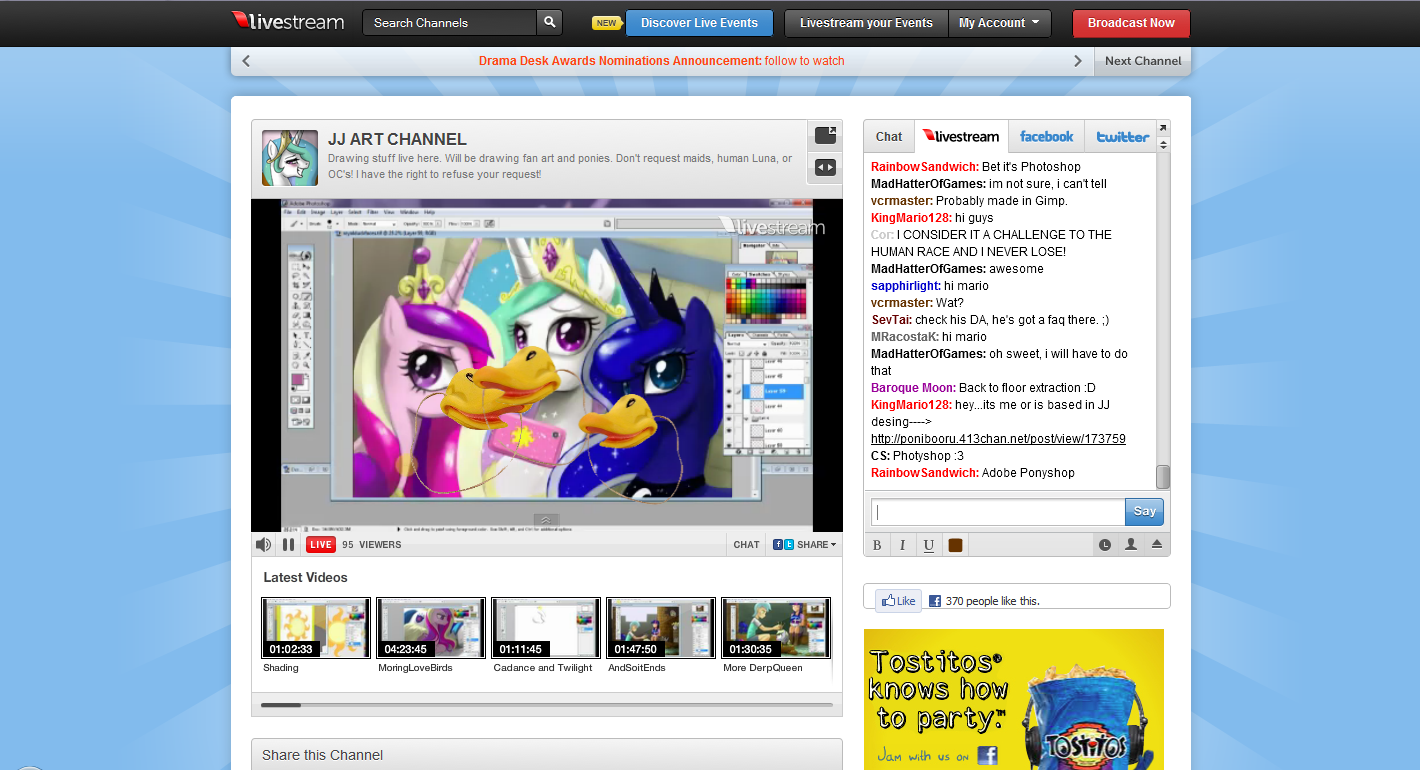The width and height of the screenshot is (1420, 770).
Task: Click the red LIVE indicator
Action: 321,545
